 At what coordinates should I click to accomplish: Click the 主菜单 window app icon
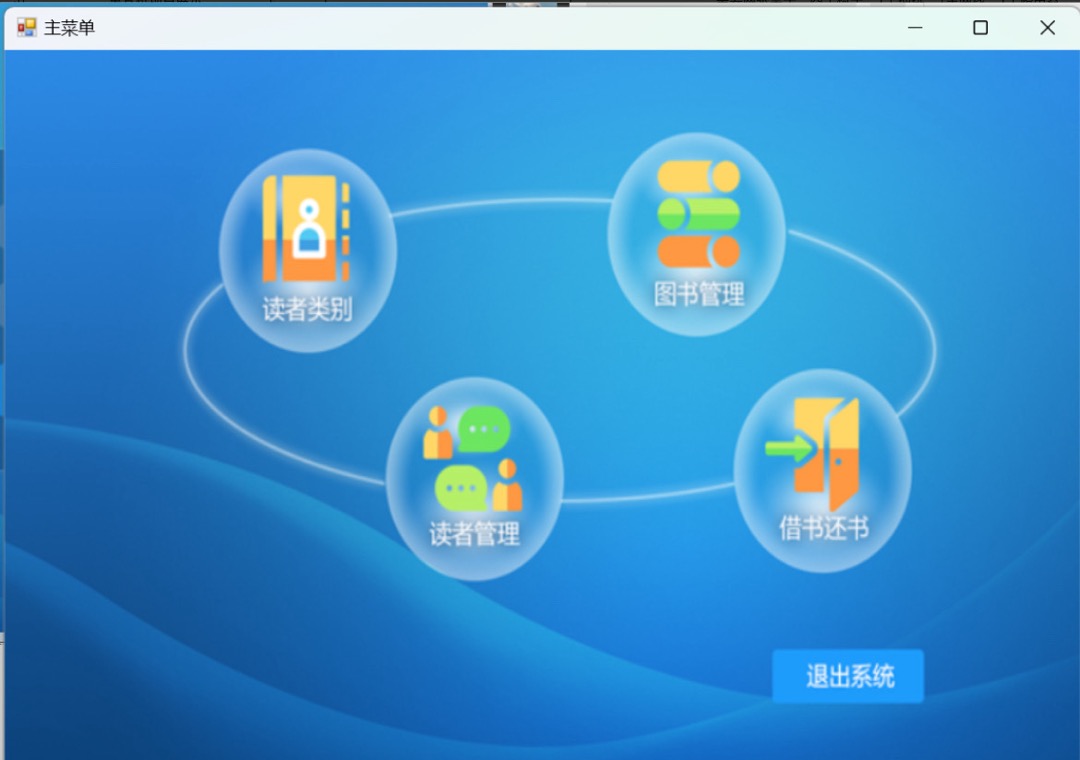(x=27, y=28)
